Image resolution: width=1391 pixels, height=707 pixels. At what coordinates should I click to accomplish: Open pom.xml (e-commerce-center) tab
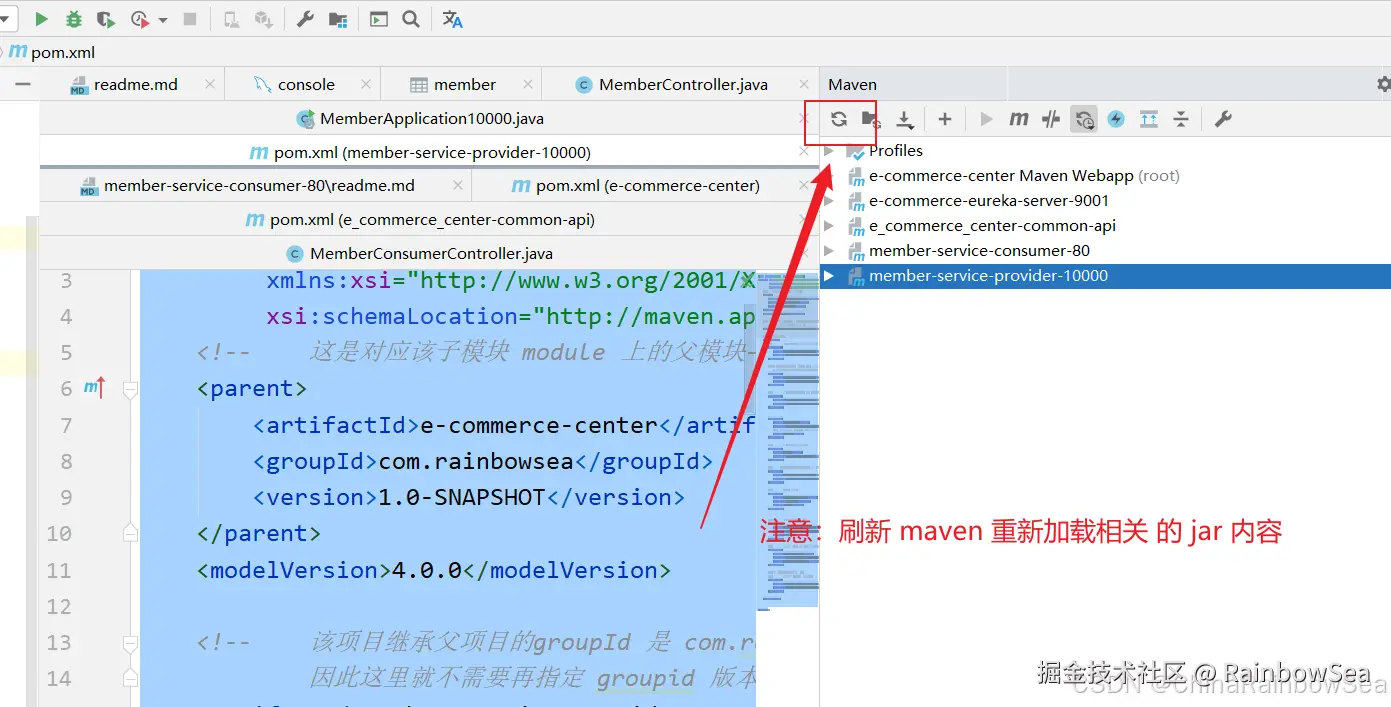pyautogui.click(x=647, y=185)
